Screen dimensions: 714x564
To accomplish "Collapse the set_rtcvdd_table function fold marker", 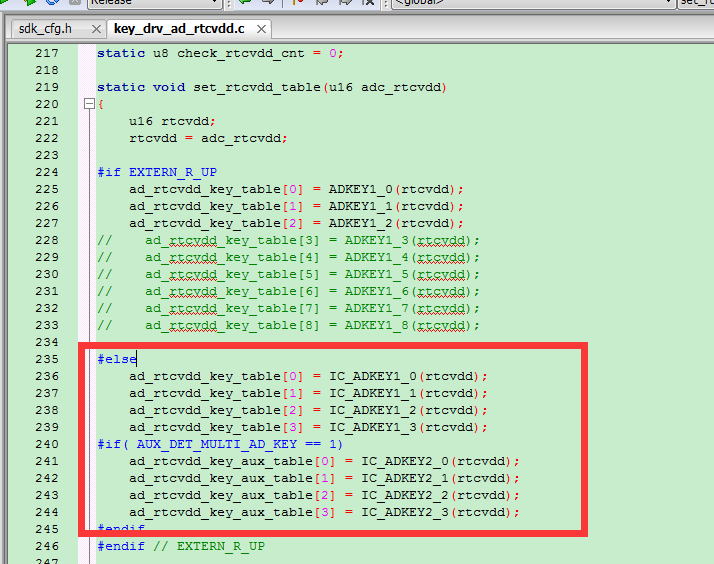I will pos(89,104).
